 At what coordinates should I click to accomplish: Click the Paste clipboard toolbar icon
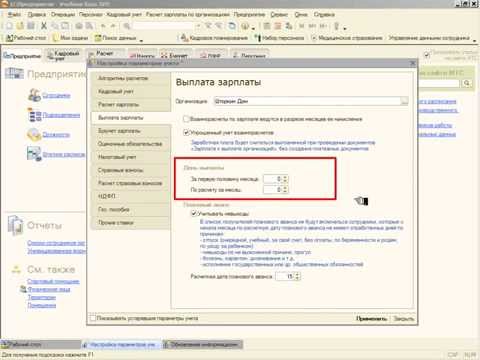(65, 26)
